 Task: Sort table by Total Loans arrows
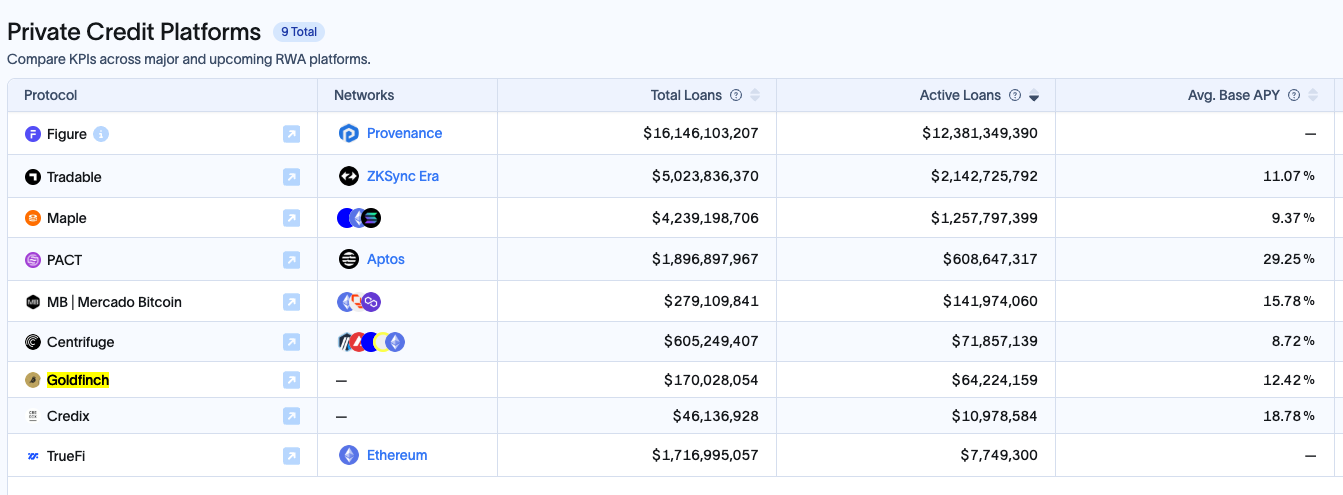(x=755, y=96)
